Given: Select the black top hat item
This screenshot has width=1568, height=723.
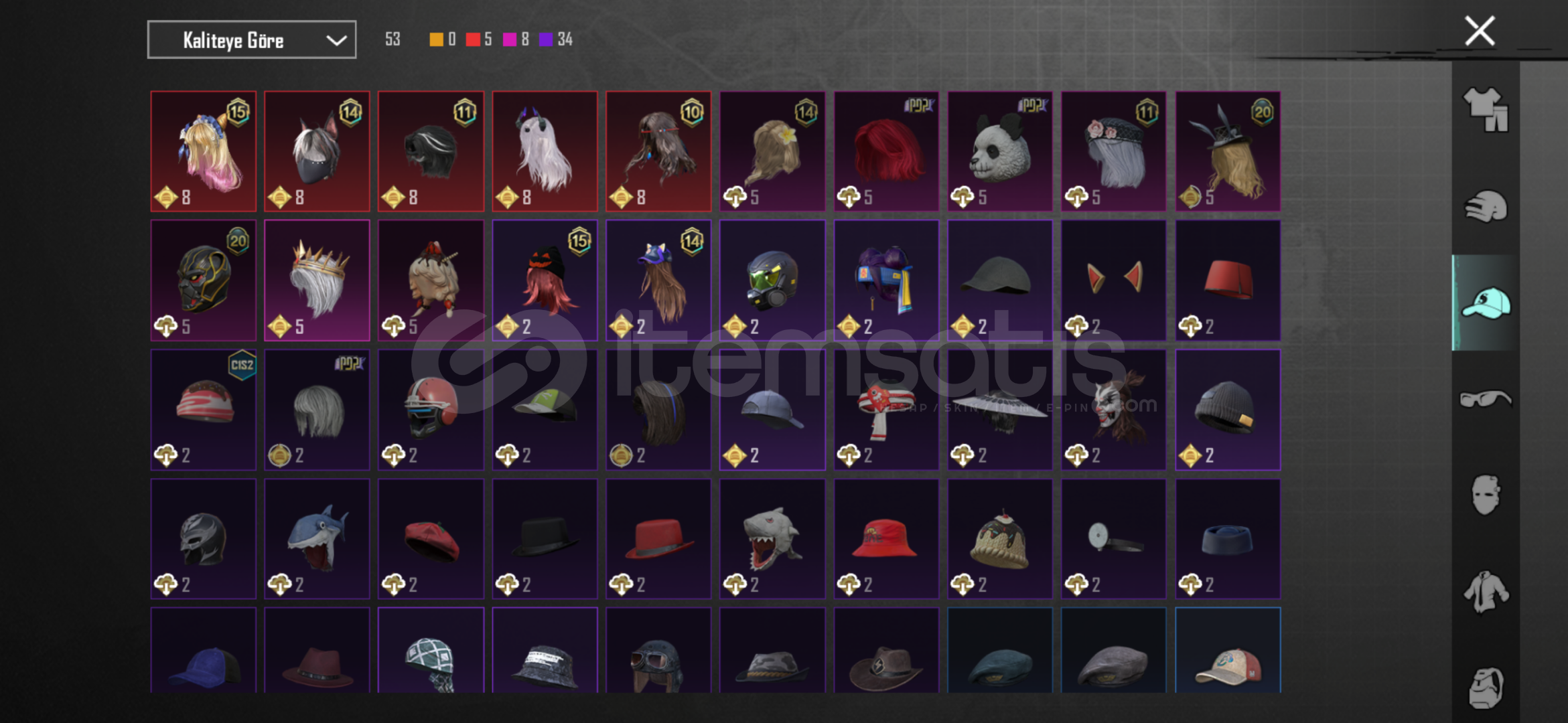Looking at the screenshot, I should (x=545, y=538).
